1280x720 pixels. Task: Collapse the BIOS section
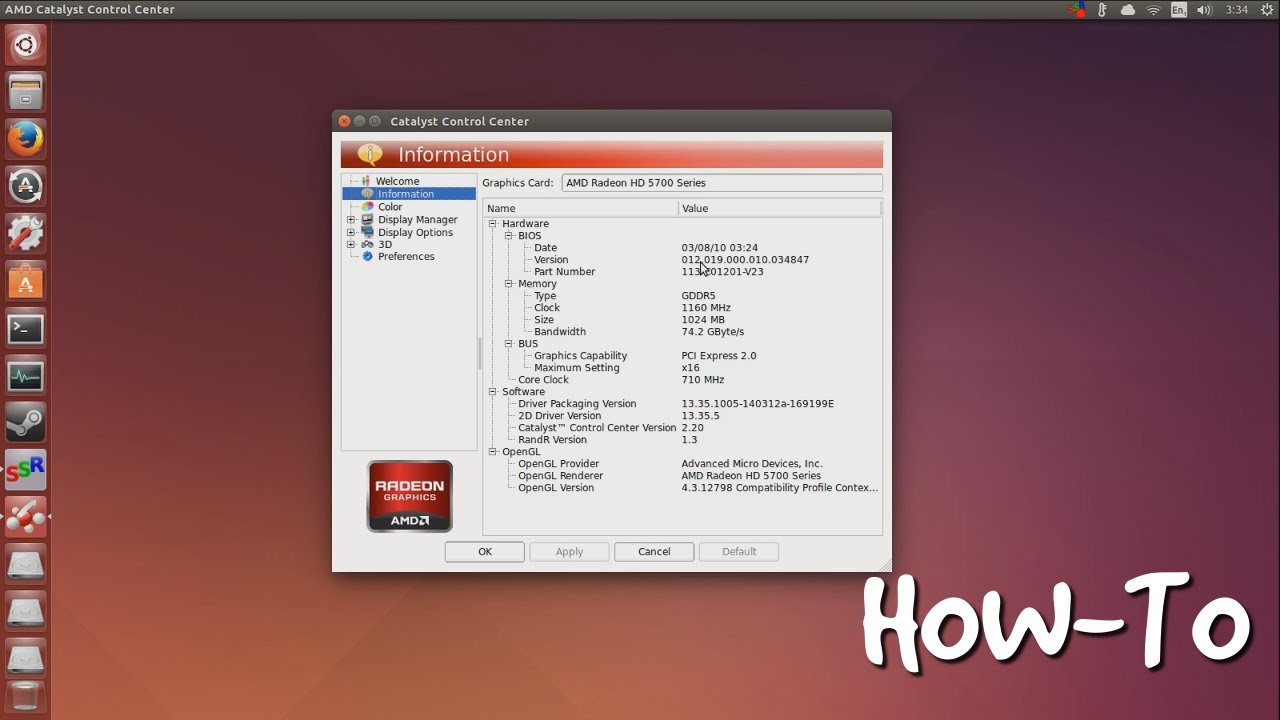[x=509, y=236]
